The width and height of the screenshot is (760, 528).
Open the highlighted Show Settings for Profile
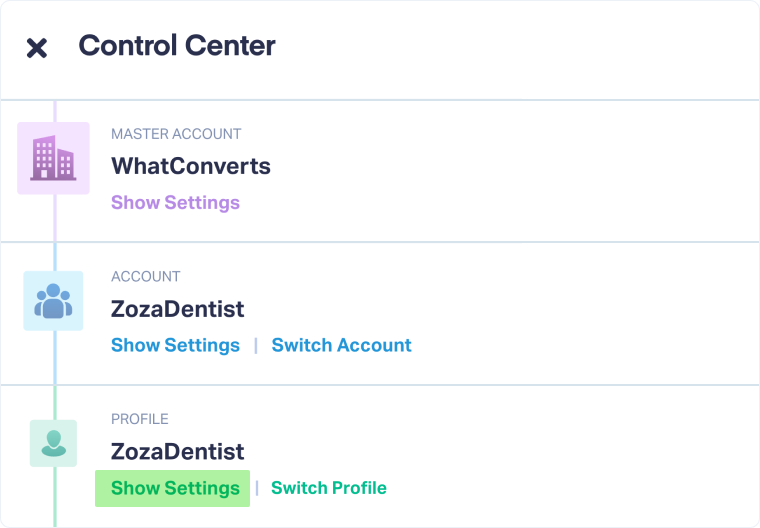click(175, 488)
